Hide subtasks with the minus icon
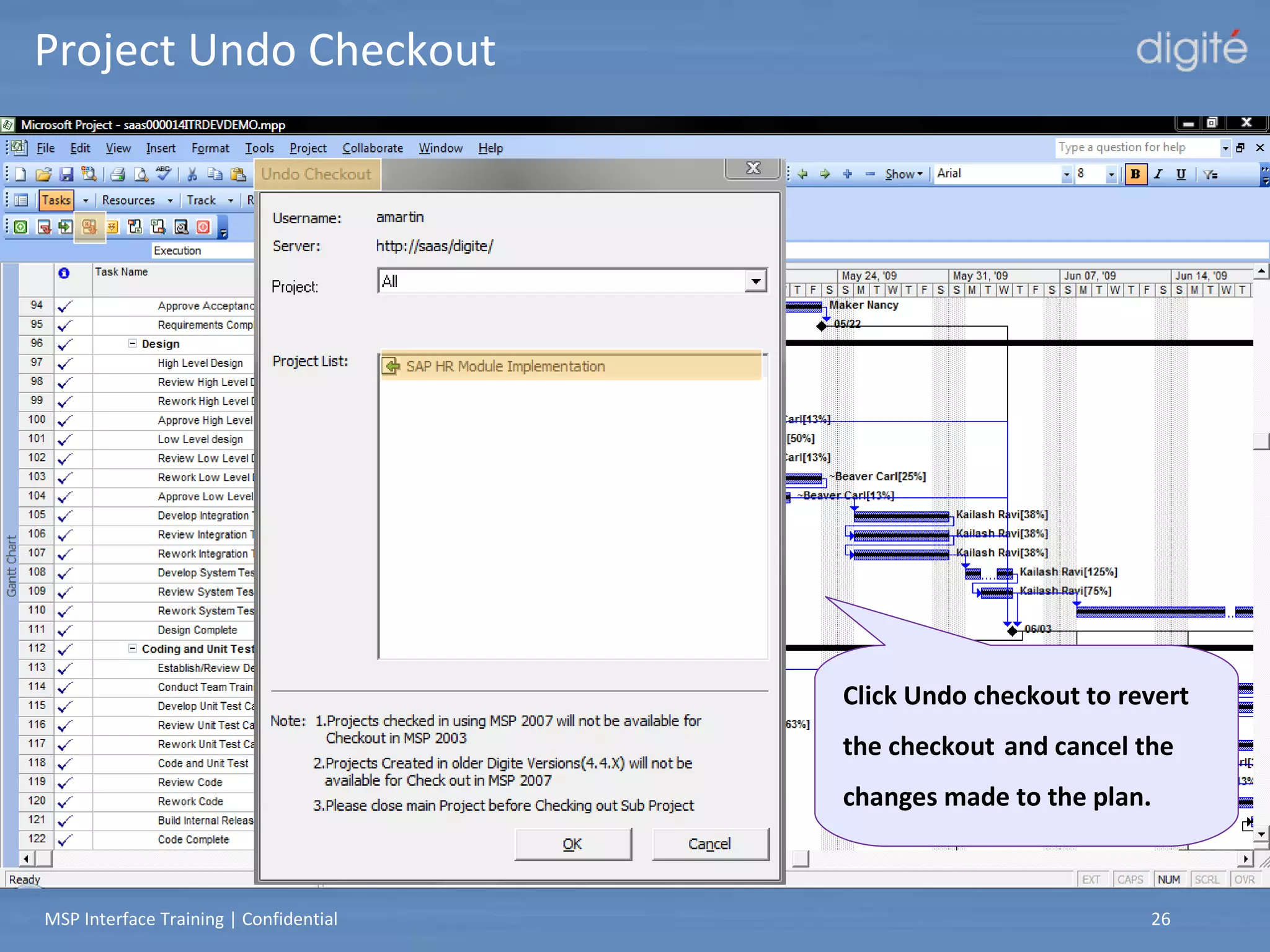 click(870, 174)
